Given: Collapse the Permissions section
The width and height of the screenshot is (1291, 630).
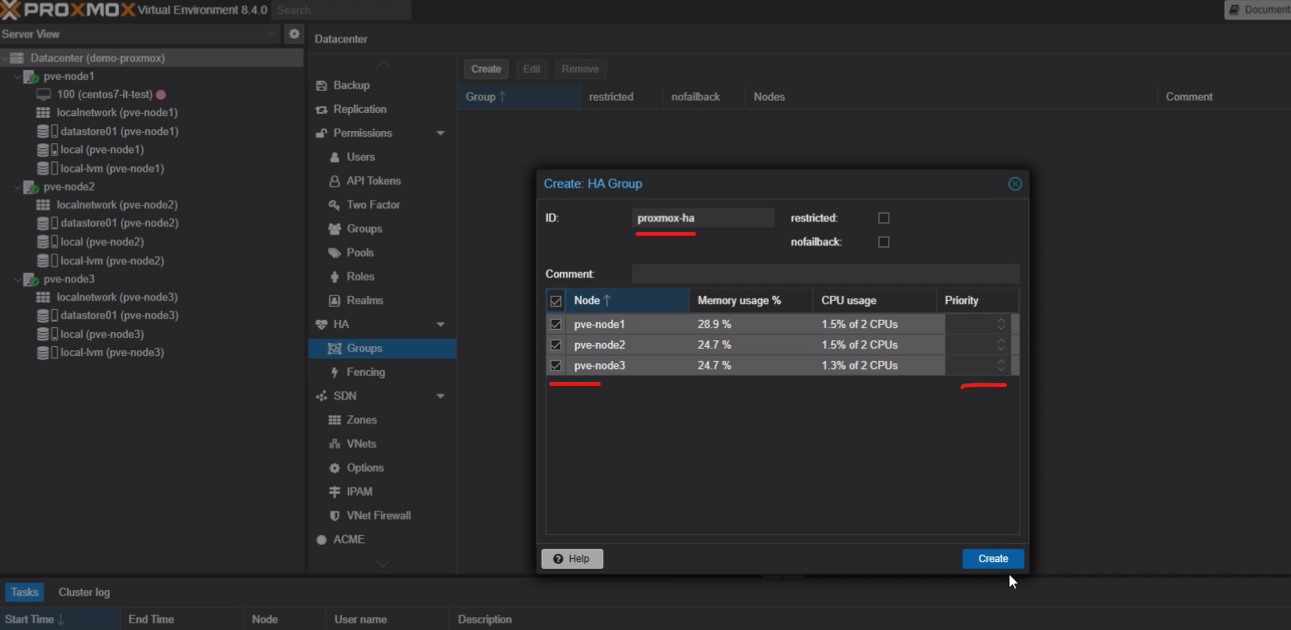Looking at the screenshot, I should 440,132.
